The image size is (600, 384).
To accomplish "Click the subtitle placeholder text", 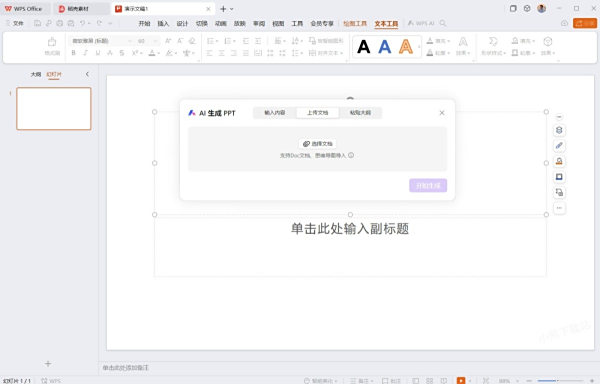I will coord(350,229).
